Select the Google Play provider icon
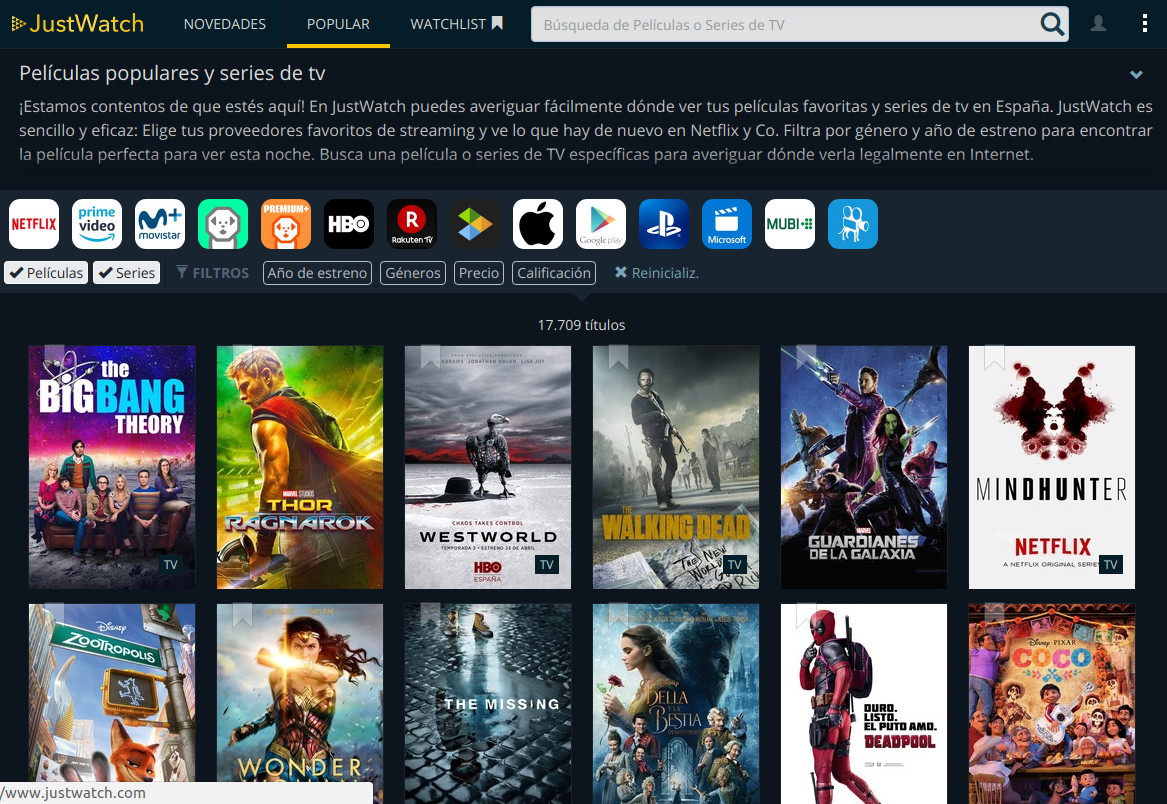This screenshot has width=1167, height=804. pos(601,224)
